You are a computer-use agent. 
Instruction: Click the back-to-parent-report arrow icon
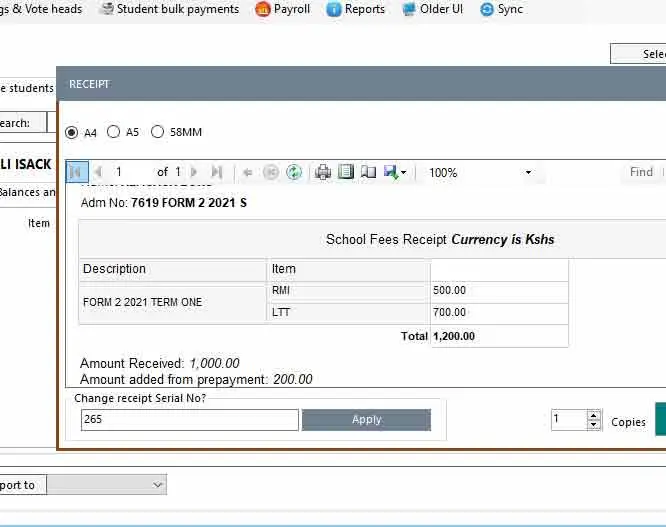(247, 172)
